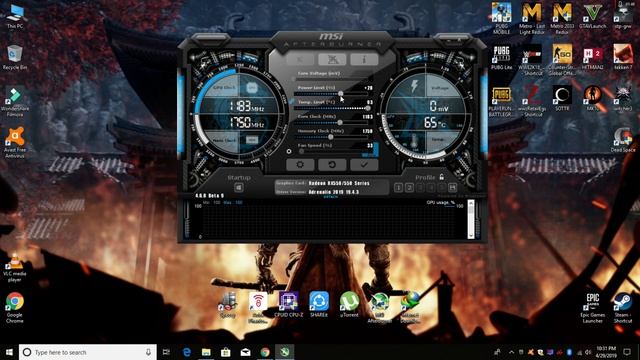Open PLAYERUNKNOWN'S BATTLEGROUNDS shortcut
Viewport: 640px width, 360px height.
[502, 102]
